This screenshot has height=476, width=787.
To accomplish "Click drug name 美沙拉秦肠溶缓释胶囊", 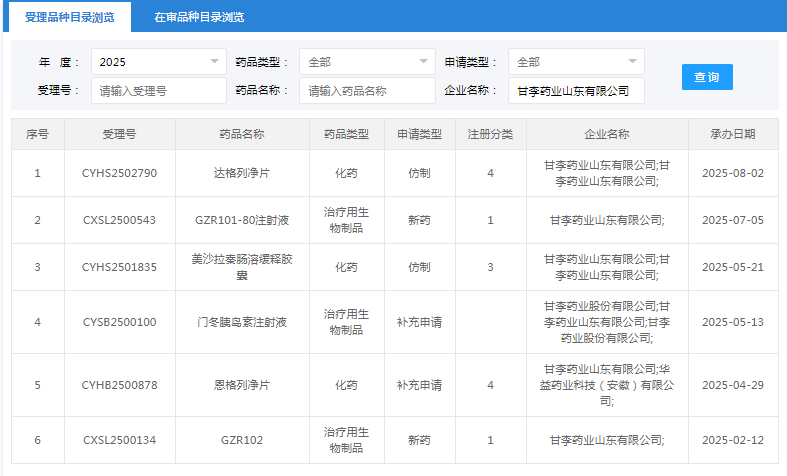I will point(242,267).
